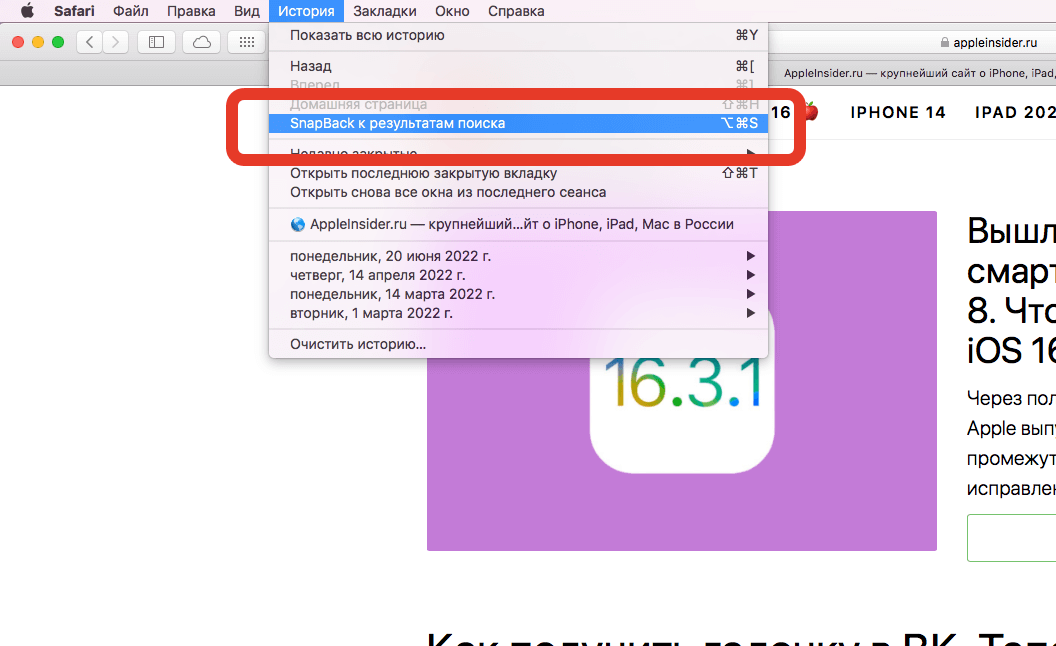Image resolution: width=1056 pixels, height=646 pixels.
Task: Open the Вид menu
Action: 246,11
